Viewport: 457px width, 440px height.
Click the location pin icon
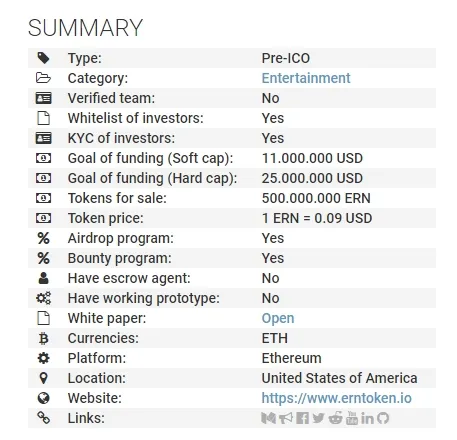pyautogui.click(x=43, y=378)
